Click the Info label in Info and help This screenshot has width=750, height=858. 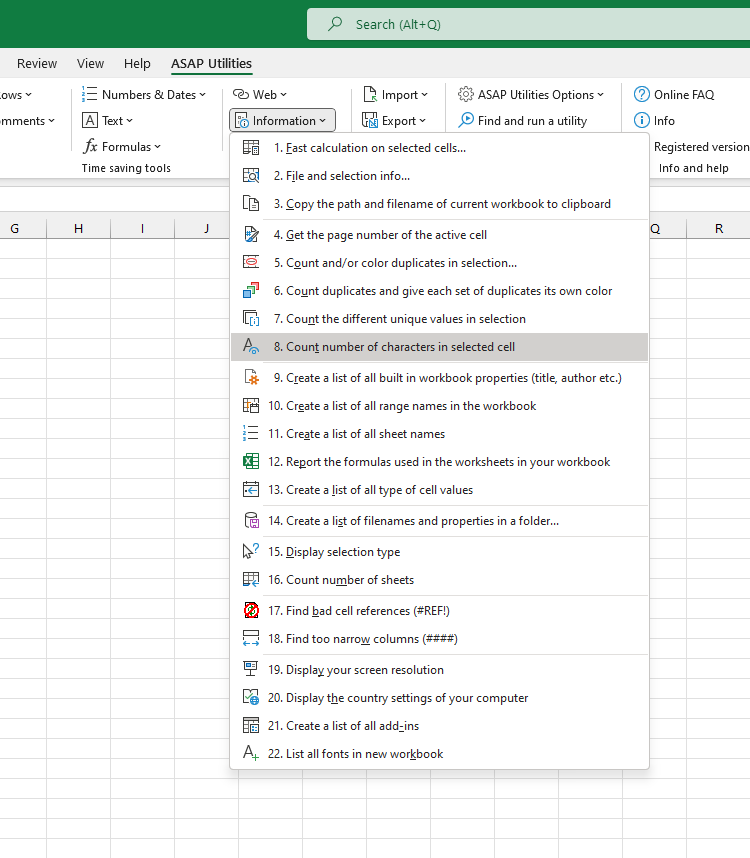[664, 120]
